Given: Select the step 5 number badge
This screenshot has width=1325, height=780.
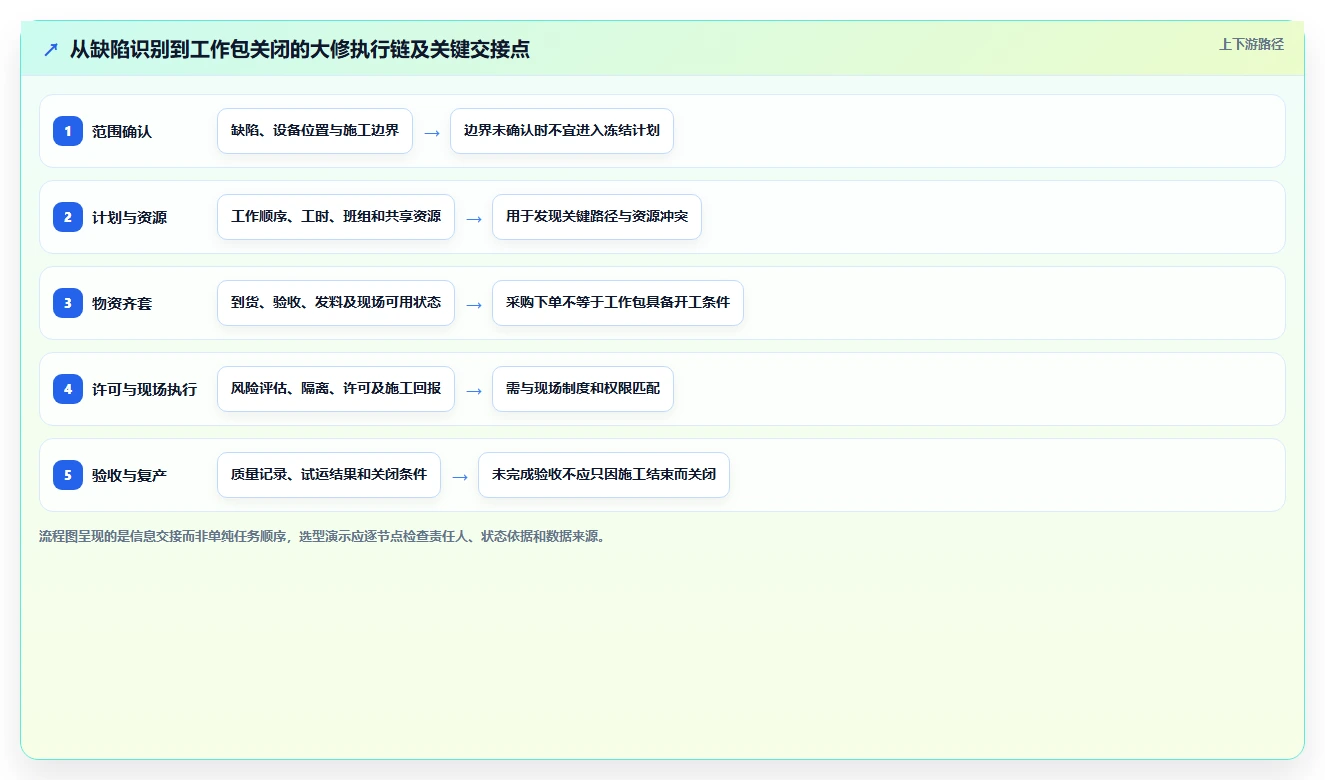Looking at the screenshot, I should (x=68, y=475).
